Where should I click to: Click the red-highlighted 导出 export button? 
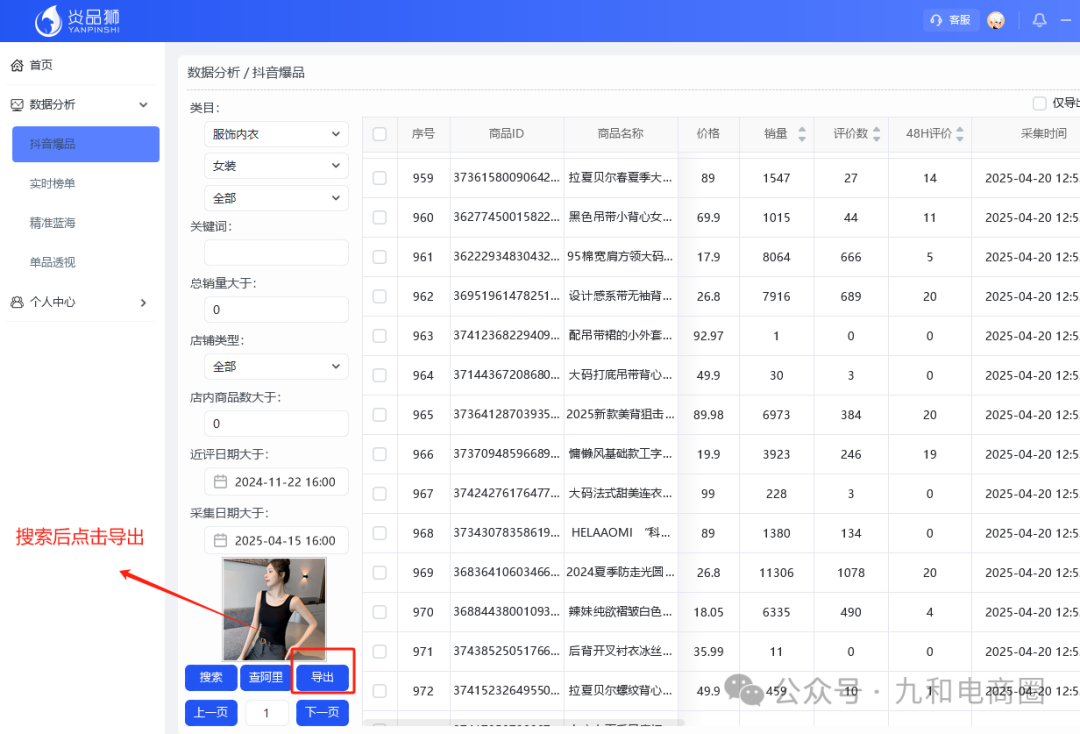pos(322,676)
